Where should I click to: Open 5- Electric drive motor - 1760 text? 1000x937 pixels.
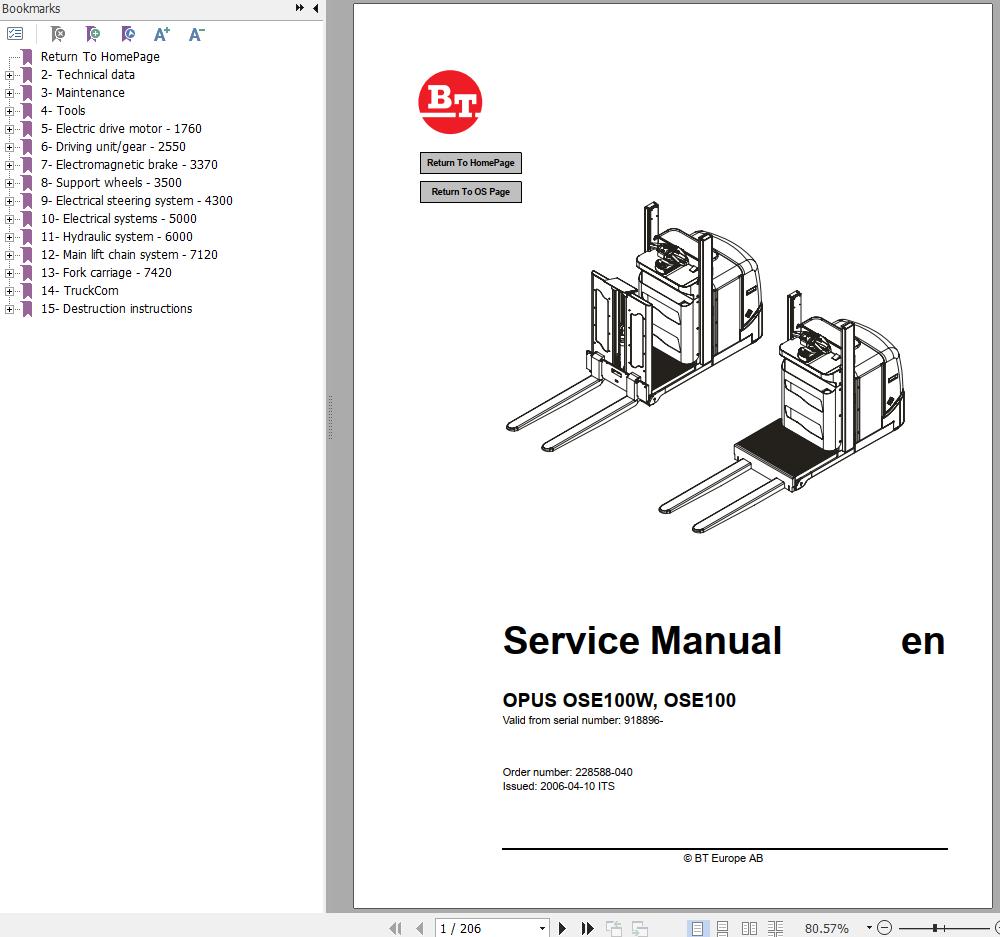tap(121, 129)
